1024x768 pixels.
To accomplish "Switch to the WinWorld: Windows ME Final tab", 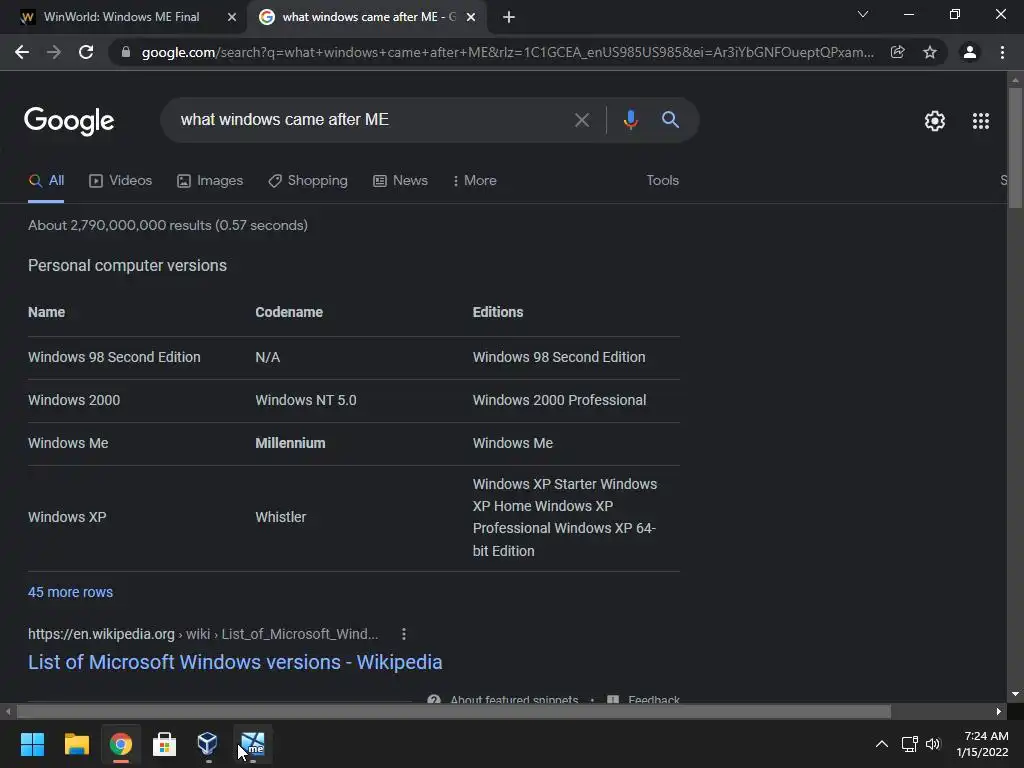I will pyautogui.click(x=121, y=17).
